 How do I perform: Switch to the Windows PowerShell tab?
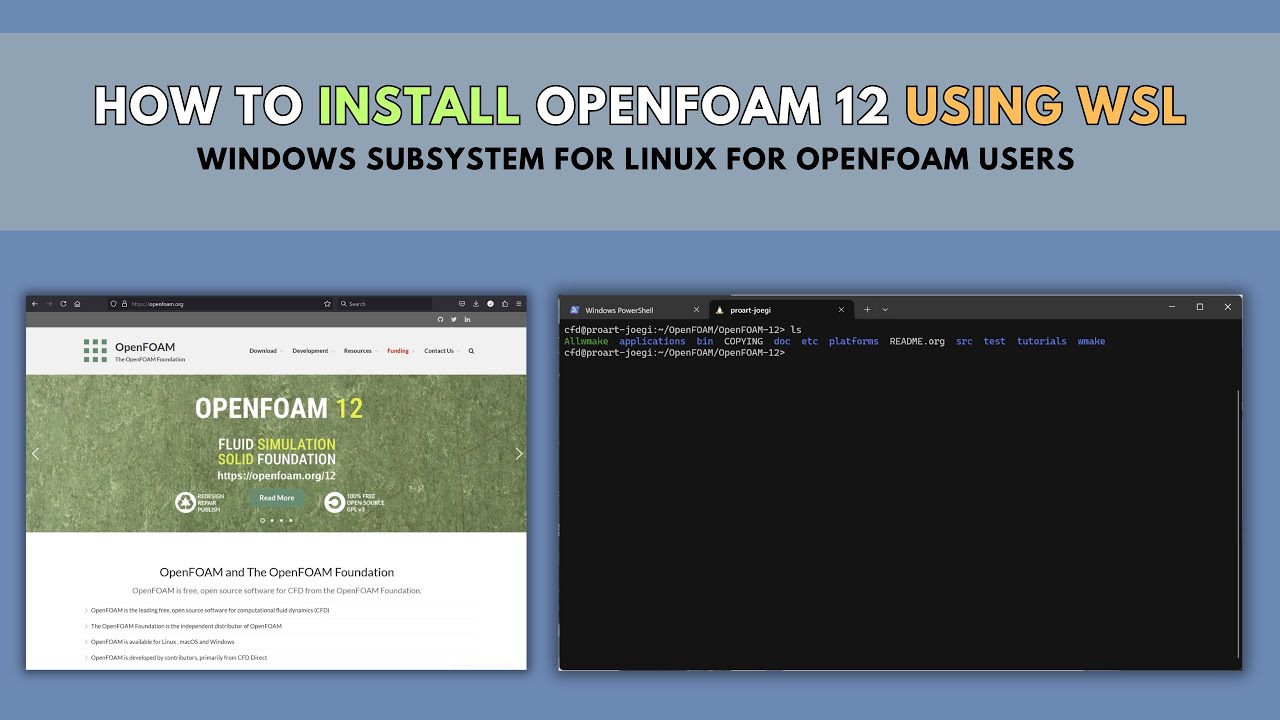click(633, 310)
